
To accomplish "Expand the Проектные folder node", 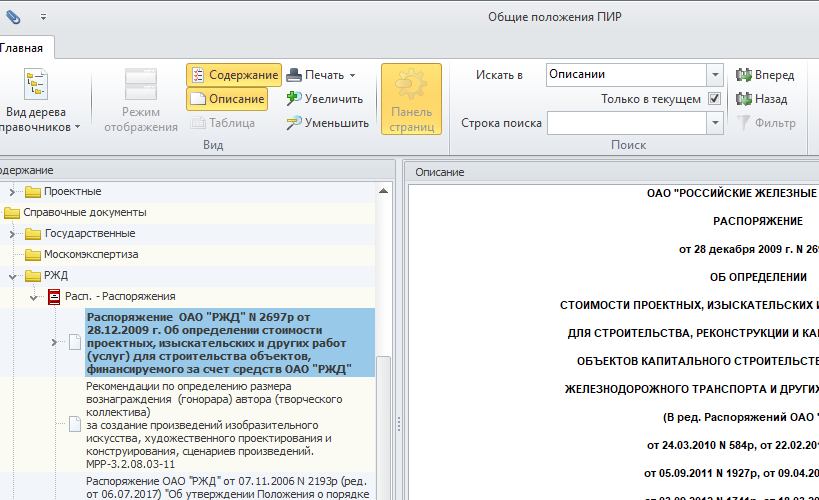I will (x=12, y=192).
